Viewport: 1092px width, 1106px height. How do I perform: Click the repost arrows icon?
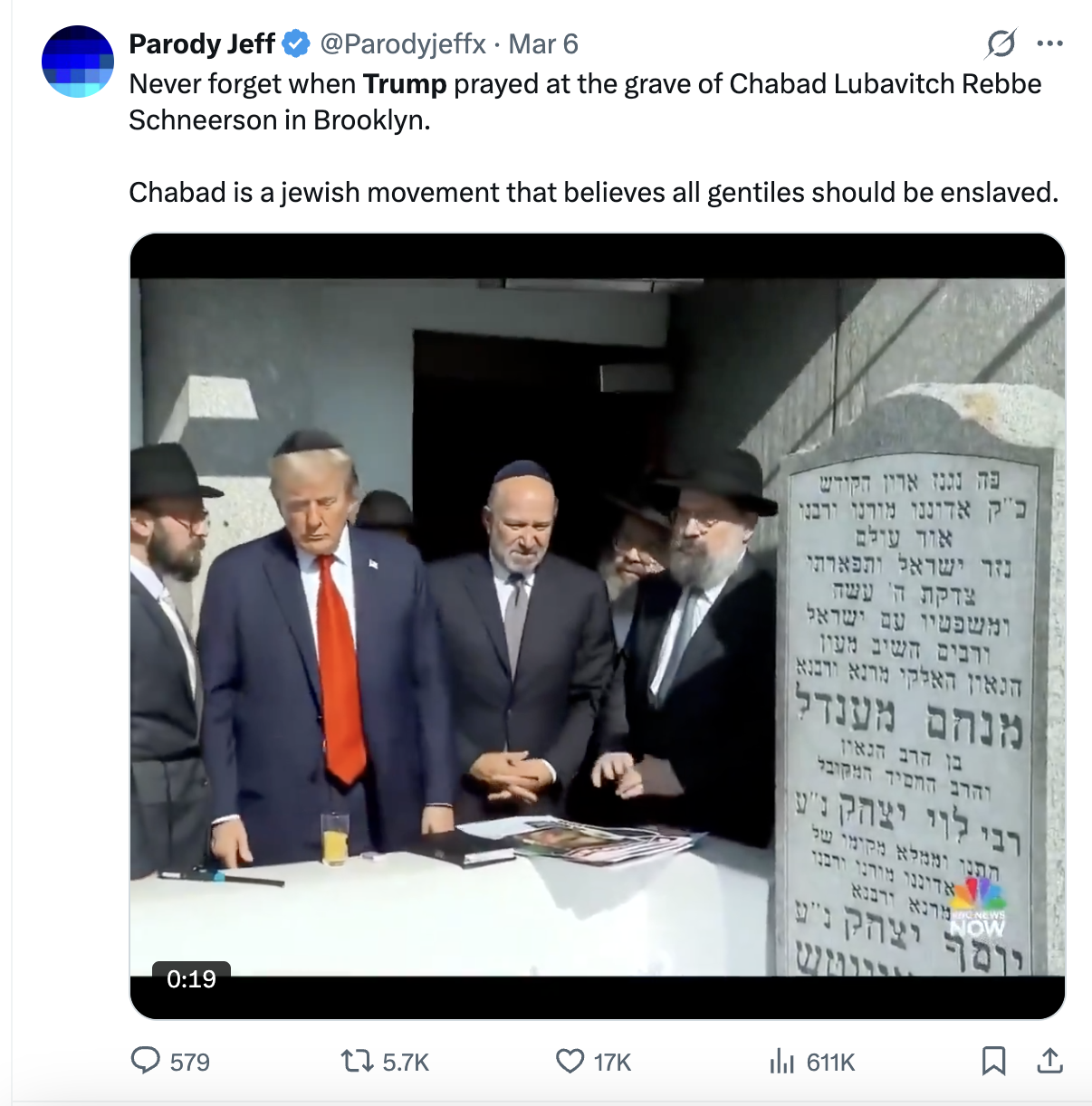(357, 1061)
